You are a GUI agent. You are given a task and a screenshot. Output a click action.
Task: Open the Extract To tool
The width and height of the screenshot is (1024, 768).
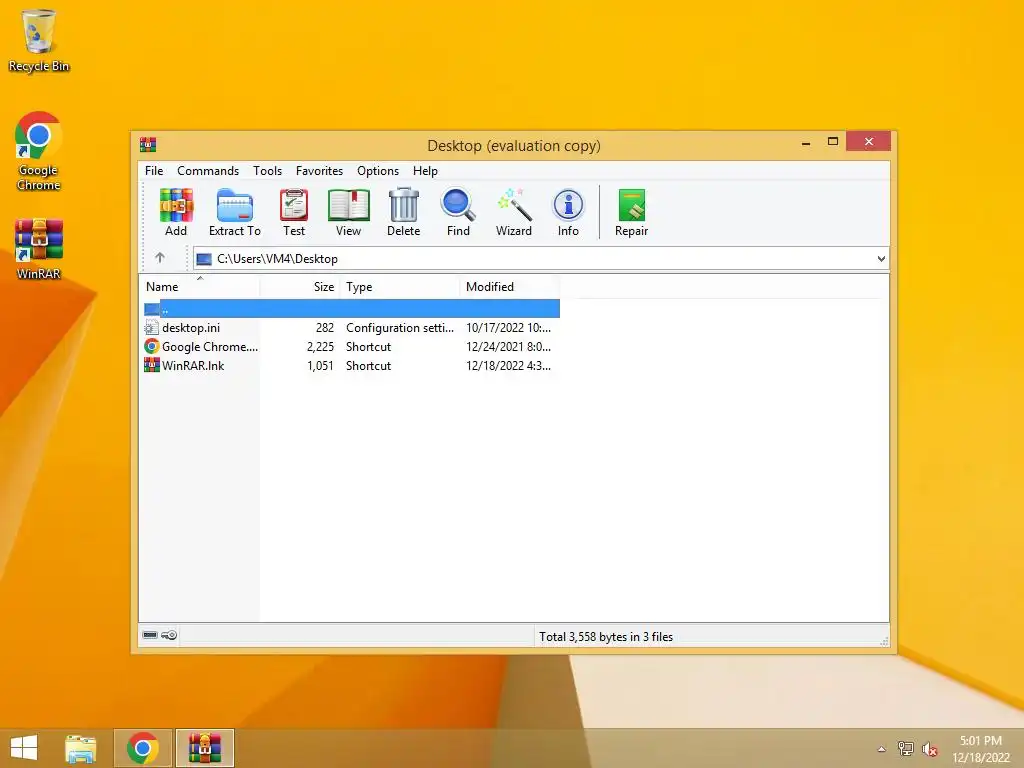point(234,212)
